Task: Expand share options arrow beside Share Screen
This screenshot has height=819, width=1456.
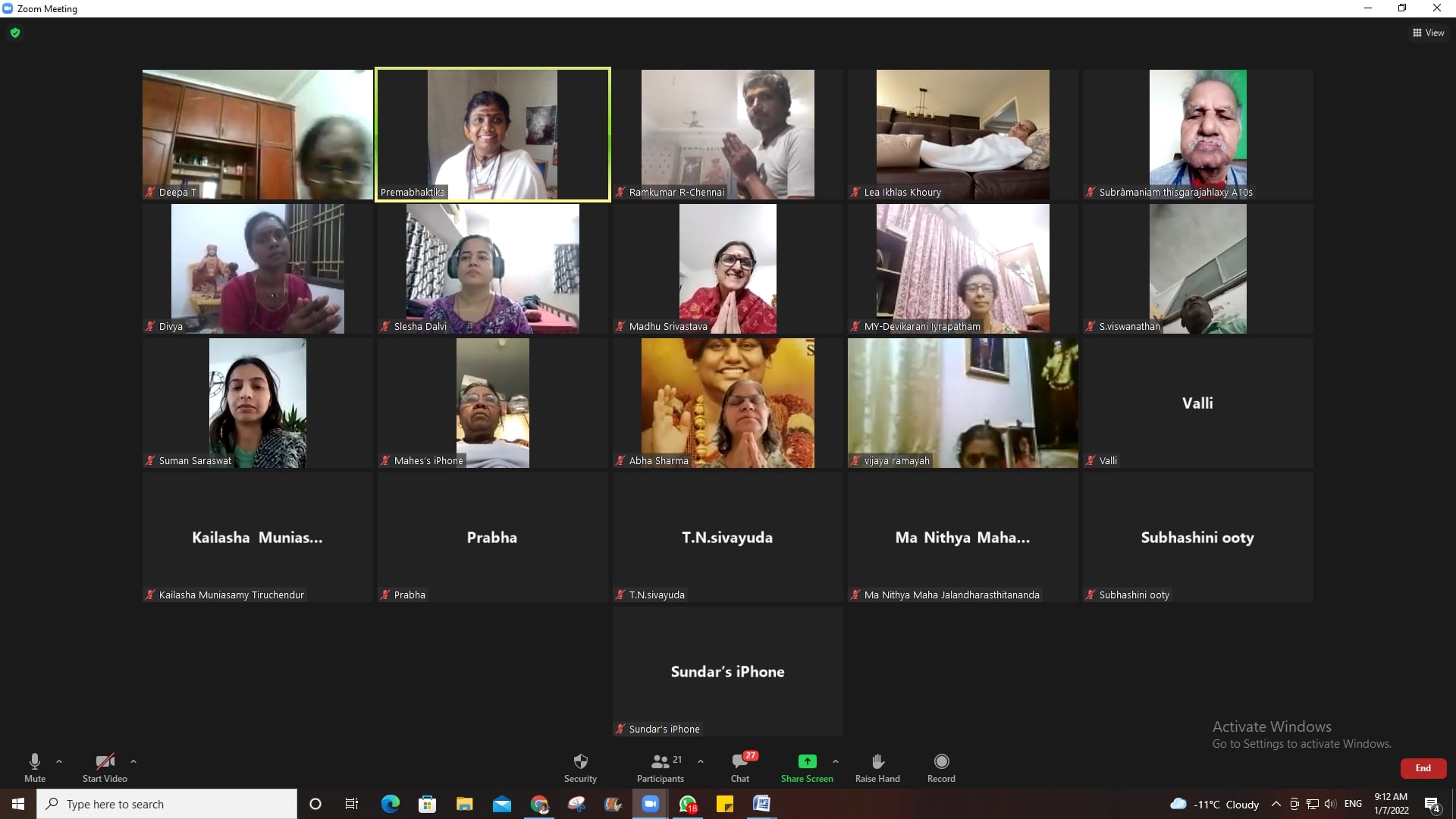Action: click(836, 761)
